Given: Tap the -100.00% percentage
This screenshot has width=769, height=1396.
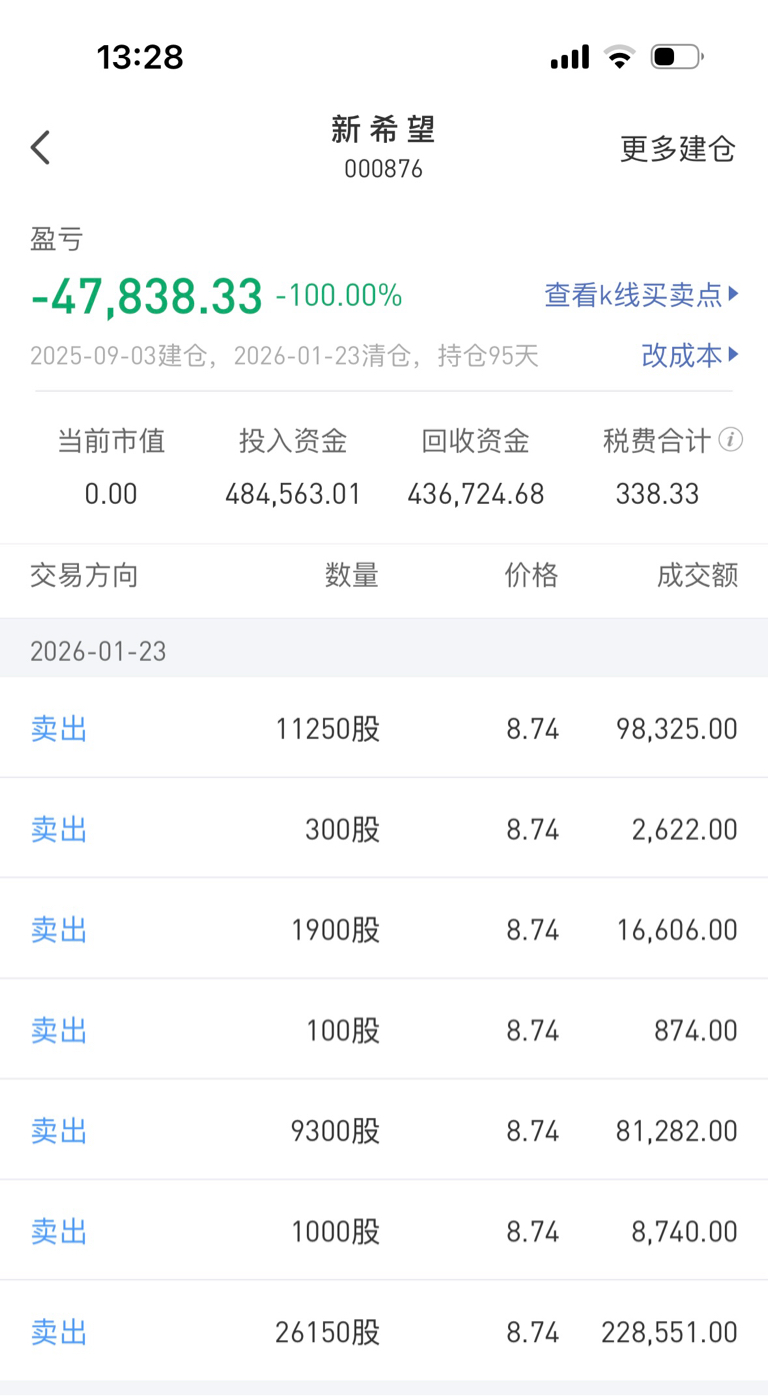Looking at the screenshot, I should (339, 296).
